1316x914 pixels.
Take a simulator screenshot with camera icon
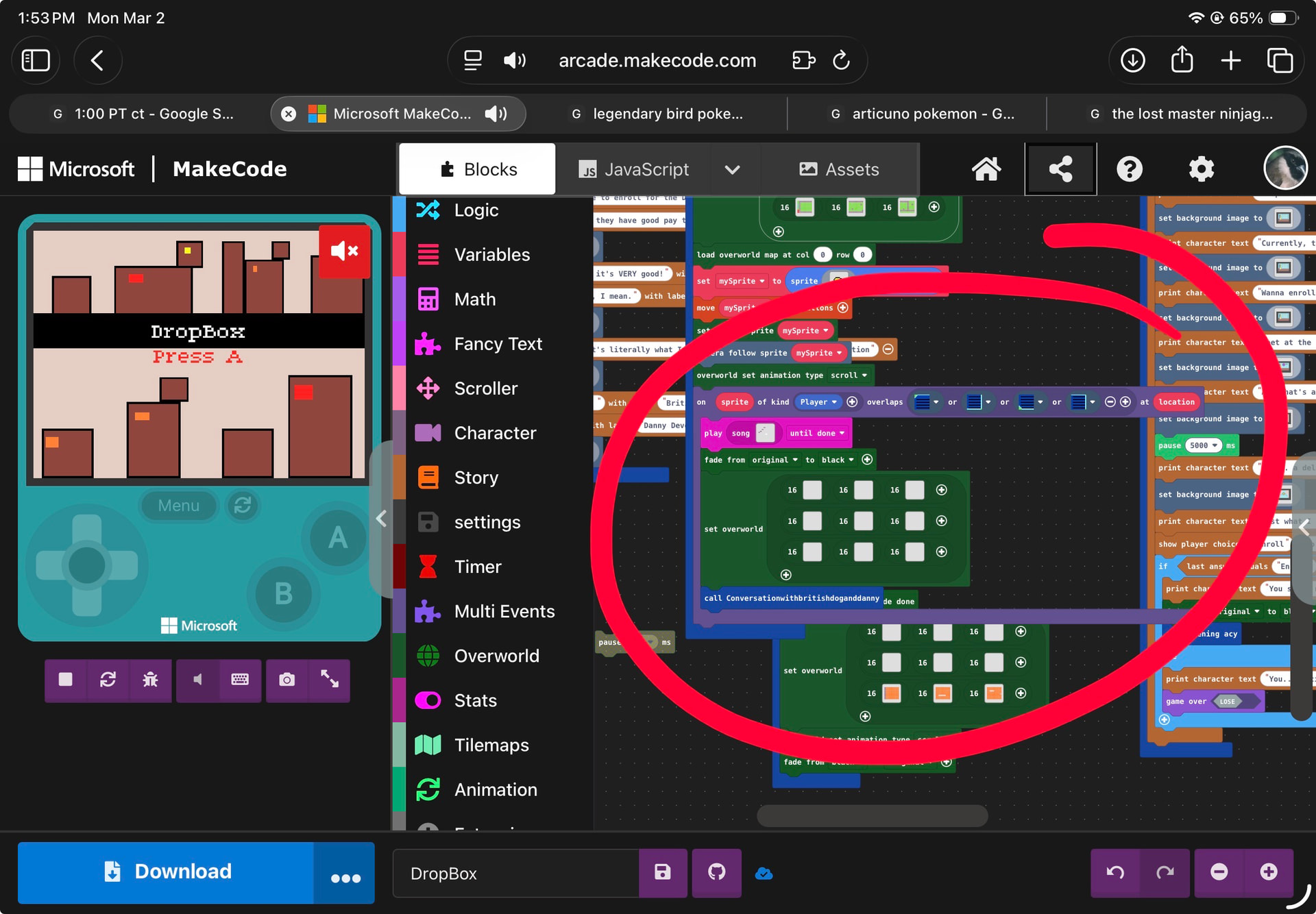(x=287, y=680)
